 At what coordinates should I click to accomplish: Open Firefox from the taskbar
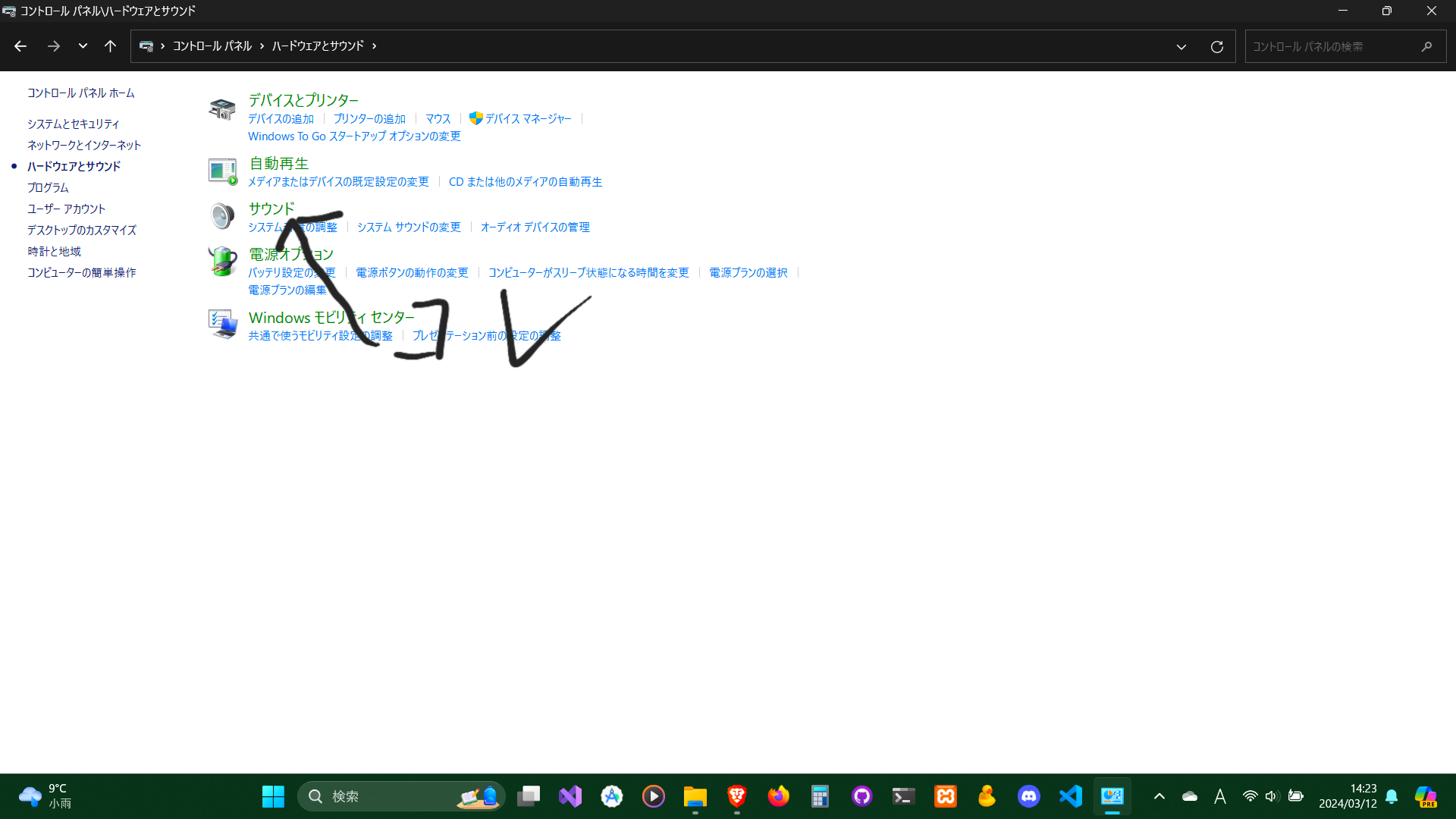(778, 796)
